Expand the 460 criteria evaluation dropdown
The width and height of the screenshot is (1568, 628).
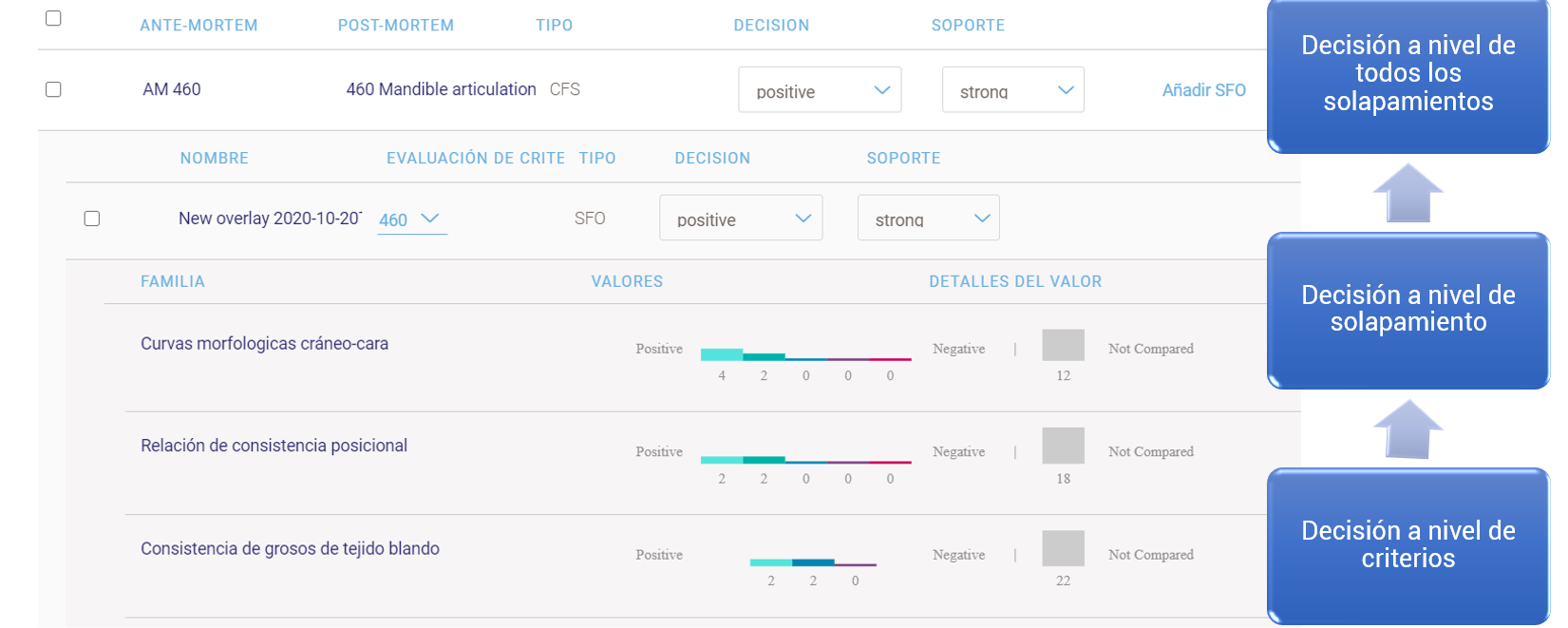tap(411, 219)
